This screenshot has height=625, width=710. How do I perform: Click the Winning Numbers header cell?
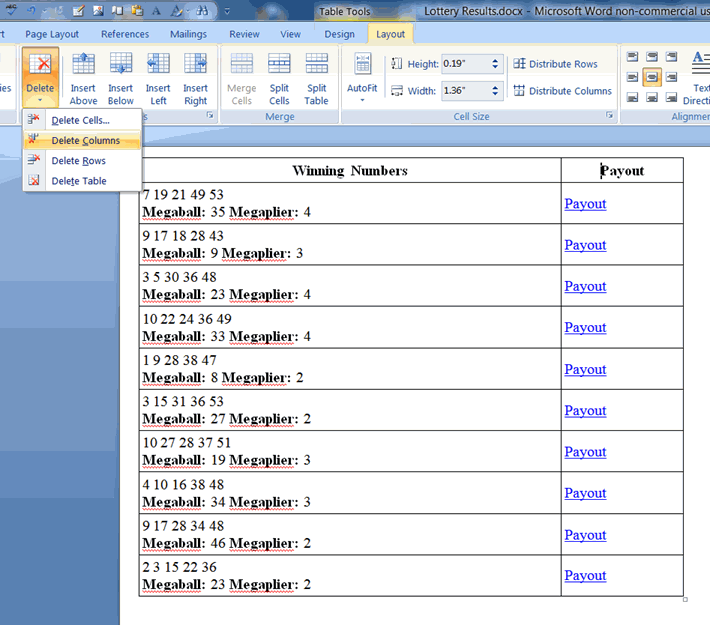click(x=350, y=171)
